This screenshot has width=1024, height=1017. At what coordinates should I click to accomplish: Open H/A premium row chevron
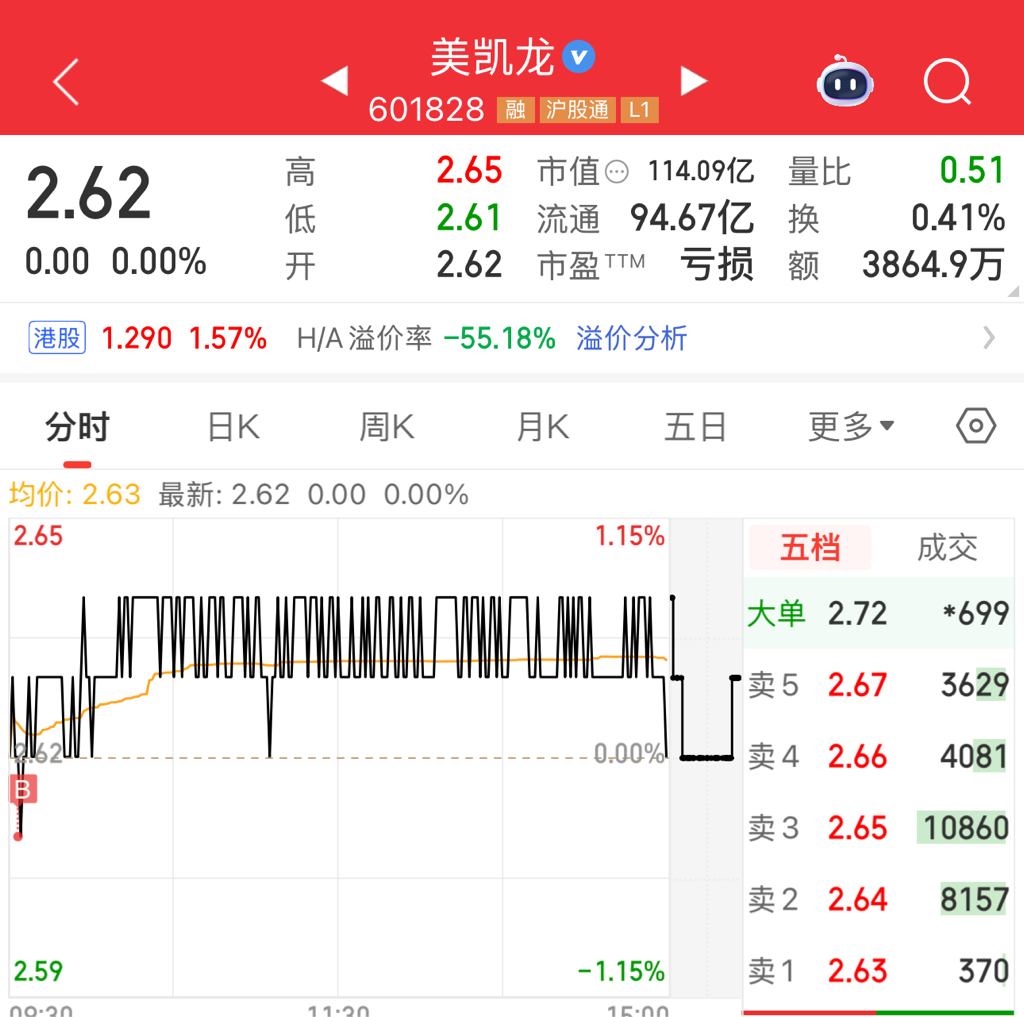click(x=989, y=338)
